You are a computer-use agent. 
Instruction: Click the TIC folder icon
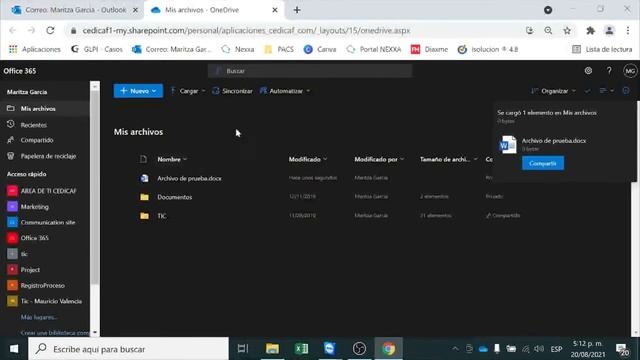144,216
